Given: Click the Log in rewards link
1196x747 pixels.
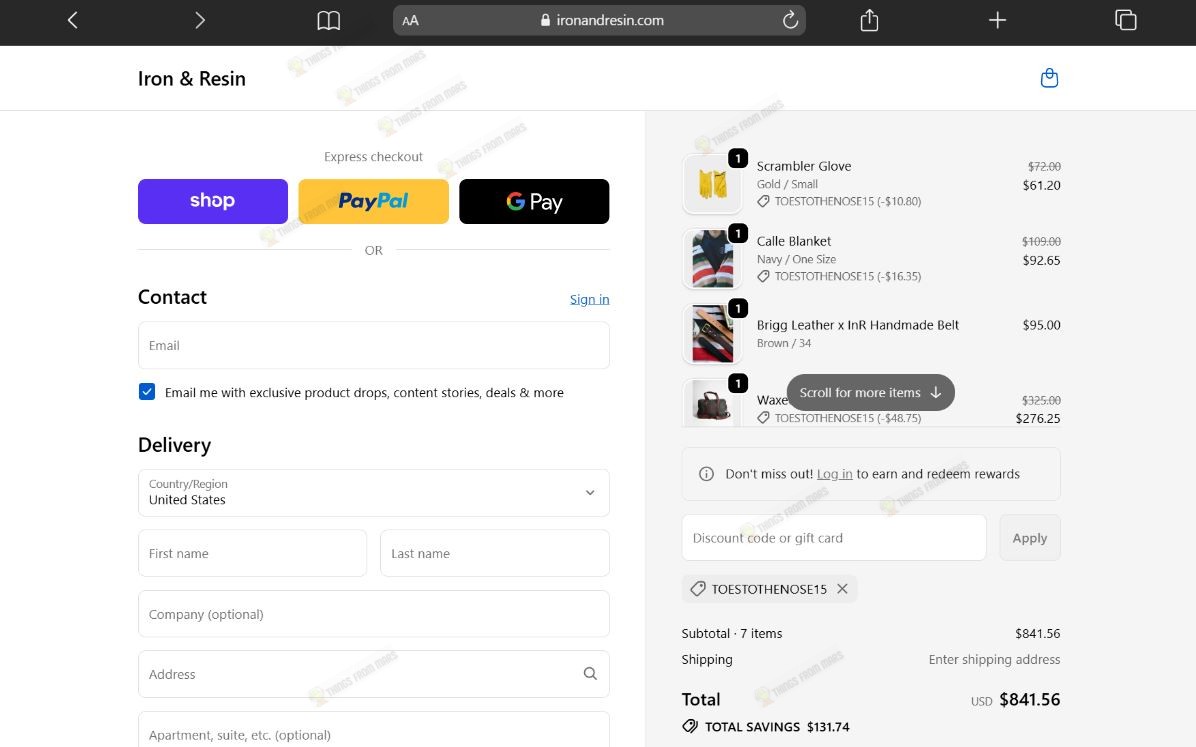Looking at the screenshot, I should click(834, 474).
